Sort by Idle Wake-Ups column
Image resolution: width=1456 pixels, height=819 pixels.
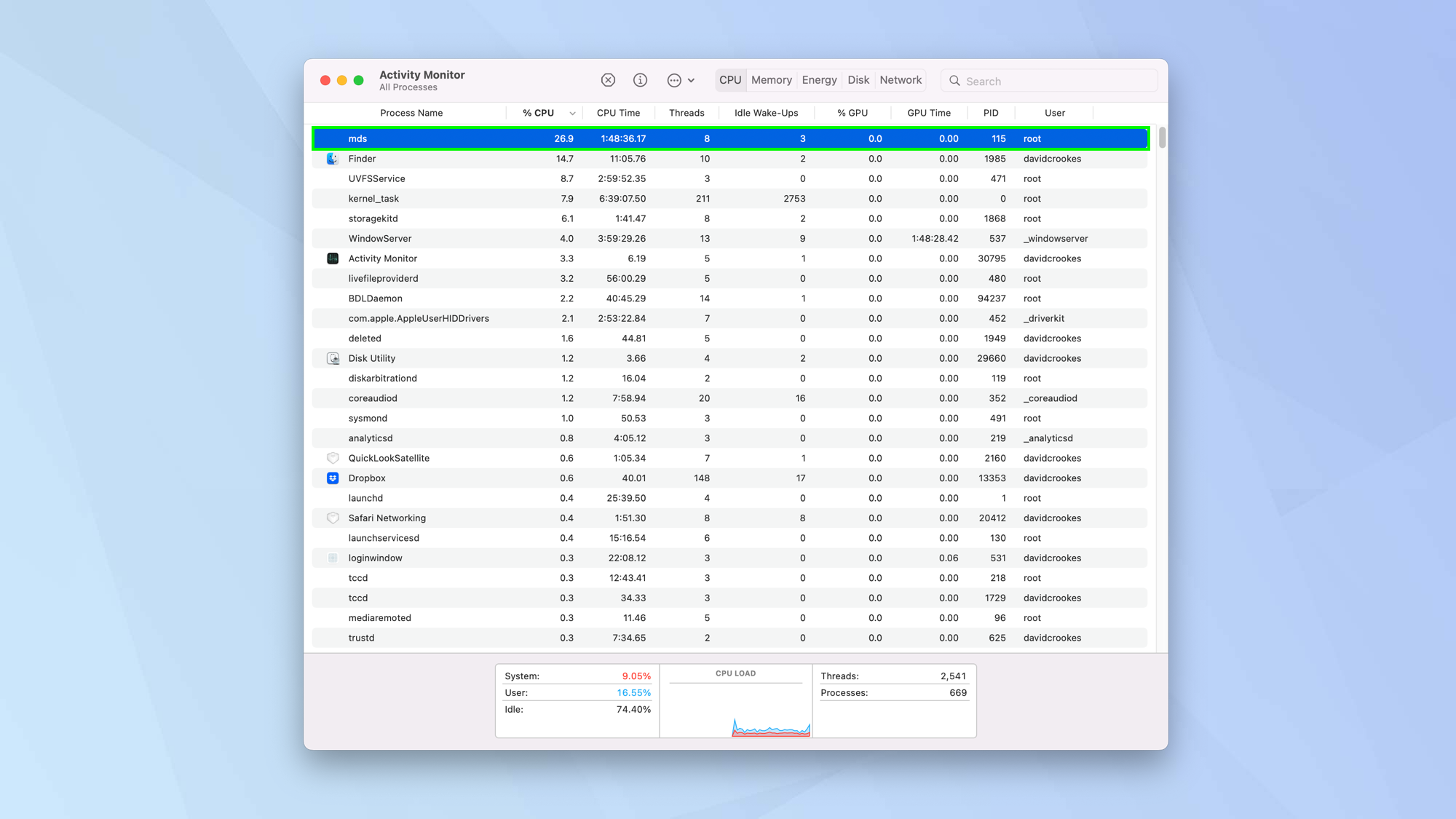pos(766,113)
